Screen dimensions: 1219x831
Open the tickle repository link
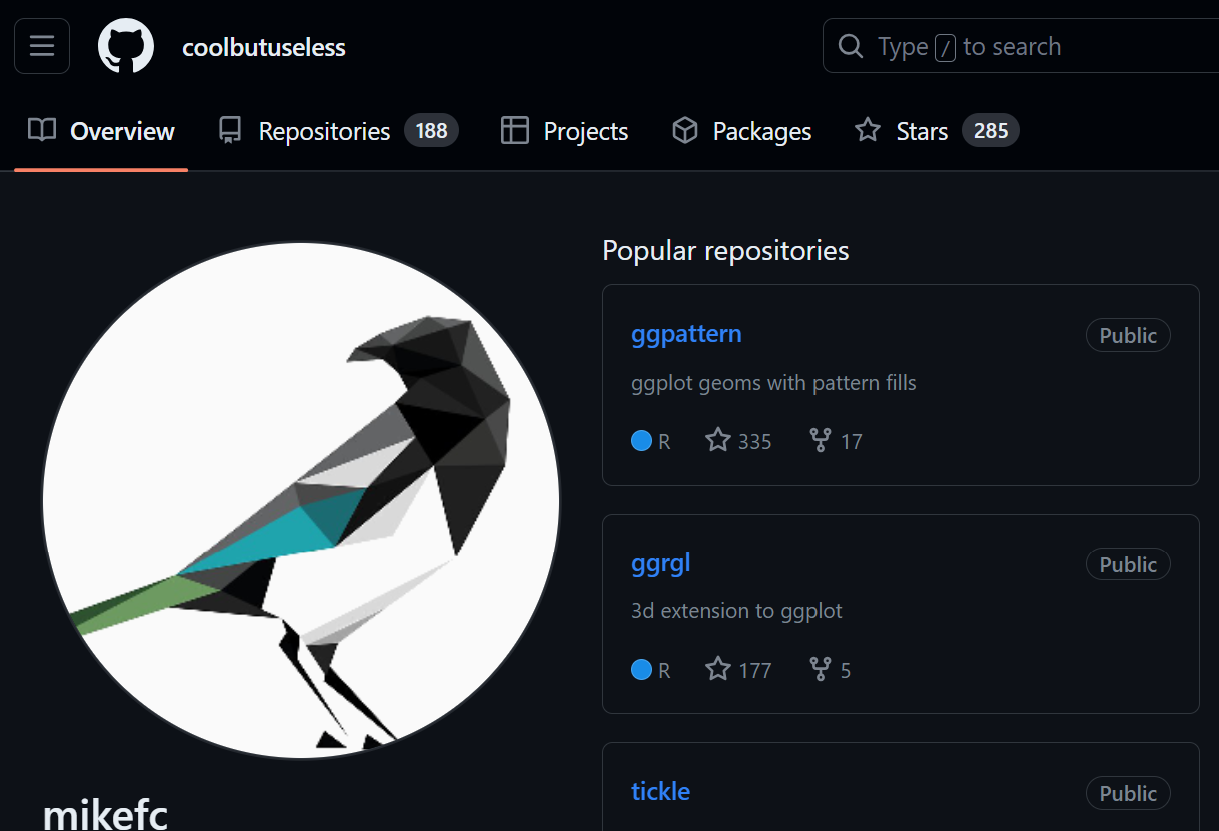click(x=661, y=791)
